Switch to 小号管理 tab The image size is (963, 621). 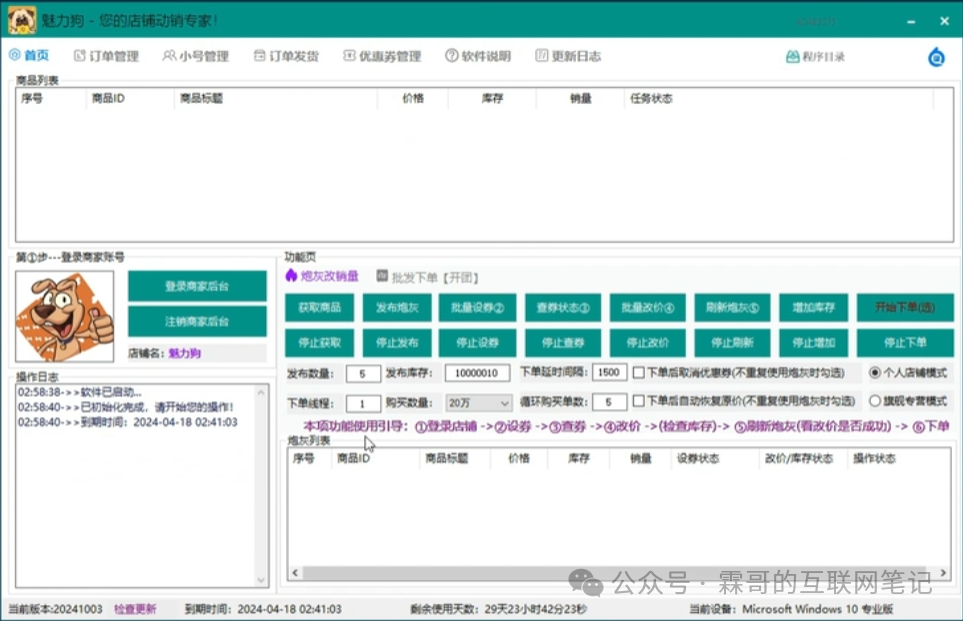pos(196,57)
